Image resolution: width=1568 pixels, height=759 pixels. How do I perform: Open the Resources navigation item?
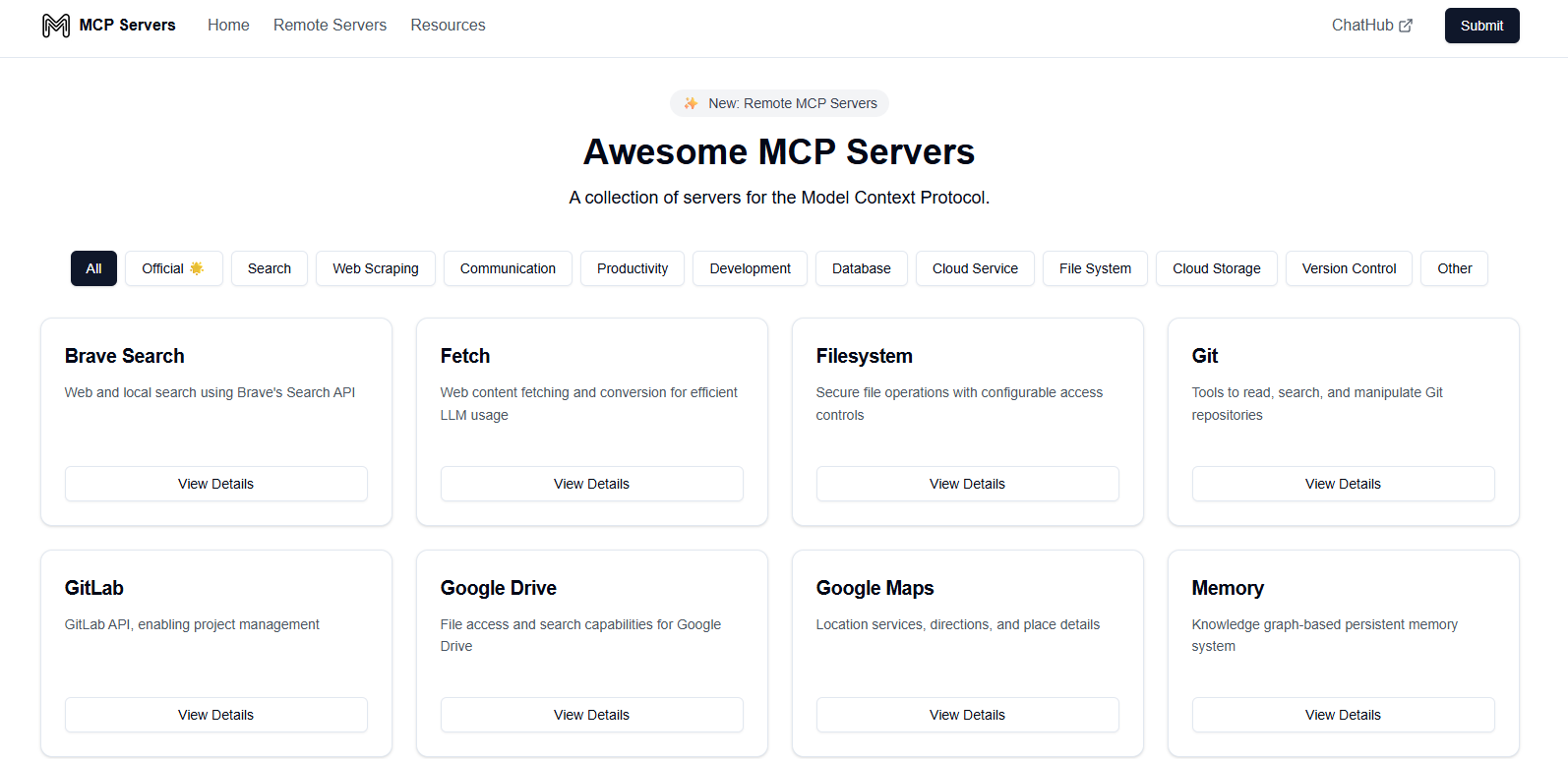448,26
